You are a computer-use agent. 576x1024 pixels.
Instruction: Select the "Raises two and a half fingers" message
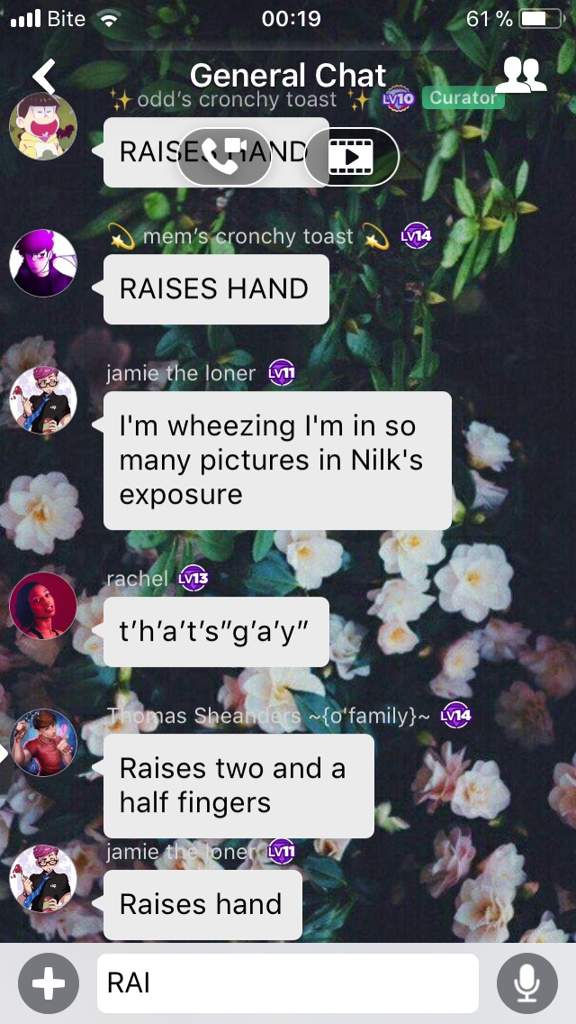[x=238, y=786]
